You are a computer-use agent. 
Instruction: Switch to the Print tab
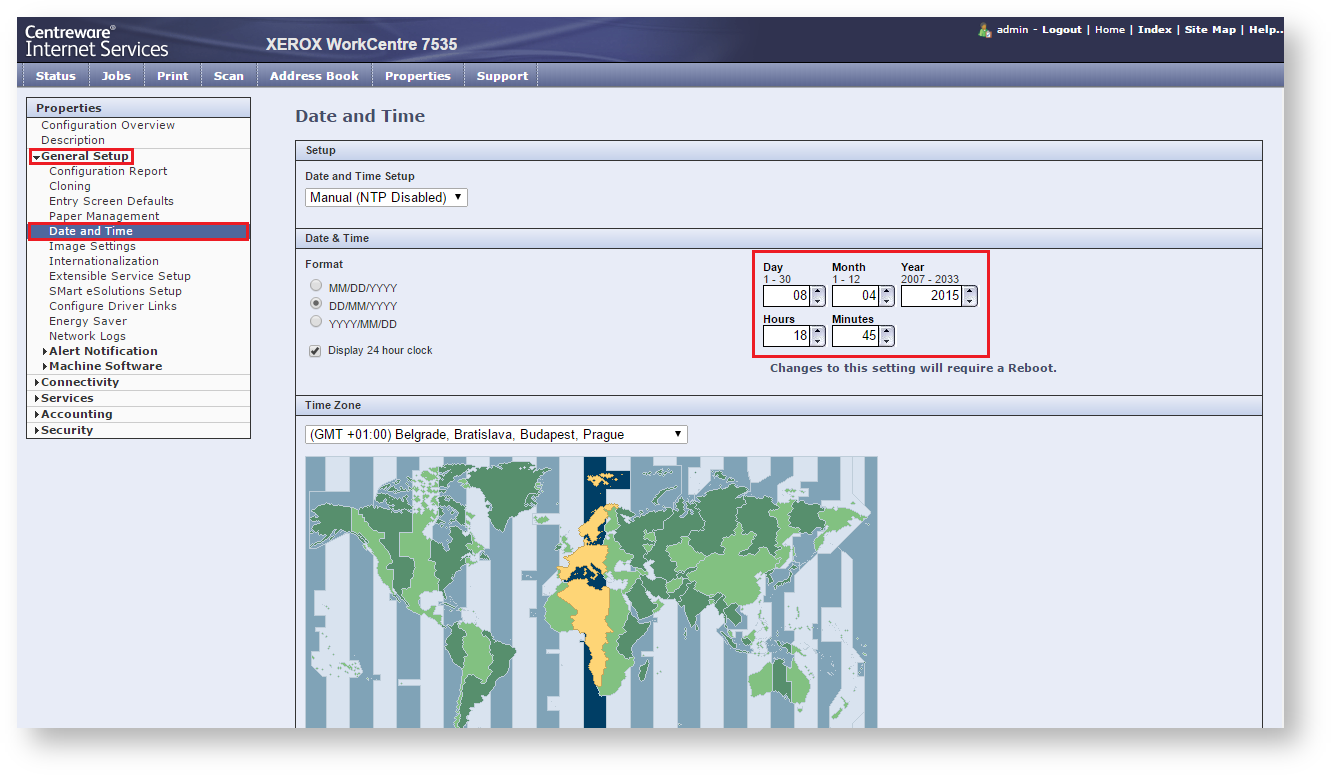[x=172, y=76]
